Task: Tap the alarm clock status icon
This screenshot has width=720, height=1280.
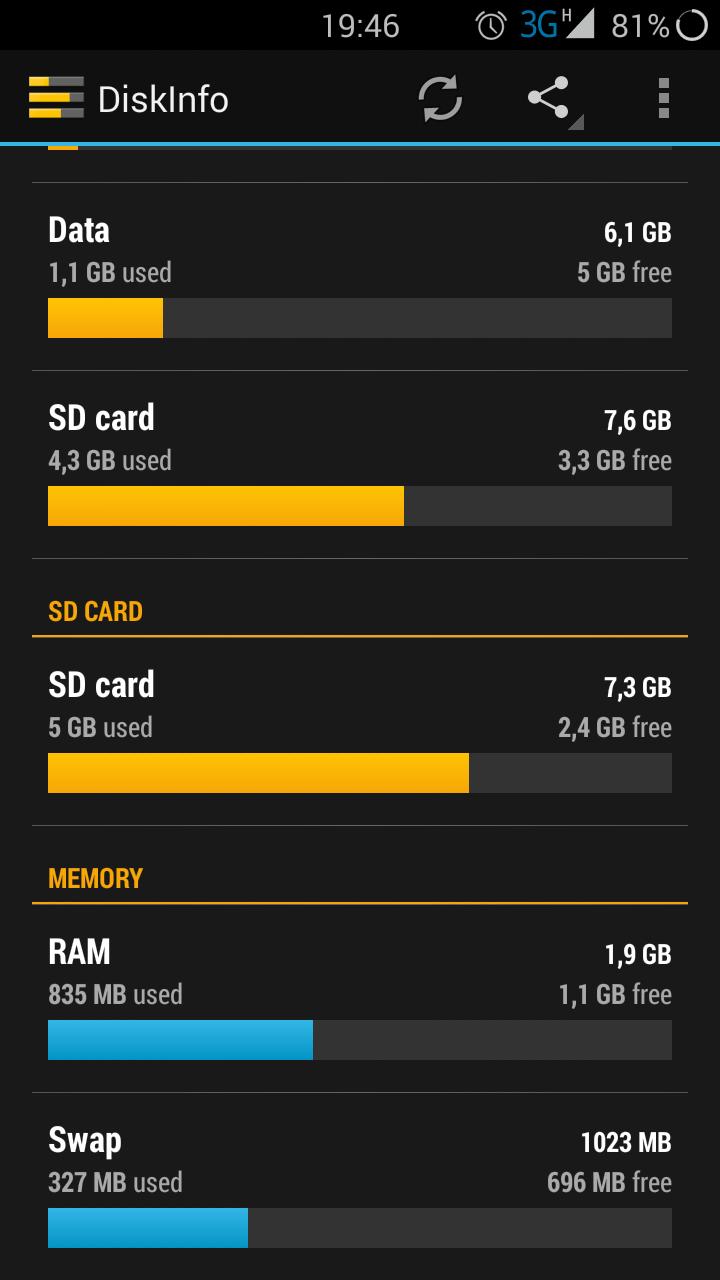Action: [x=490, y=26]
